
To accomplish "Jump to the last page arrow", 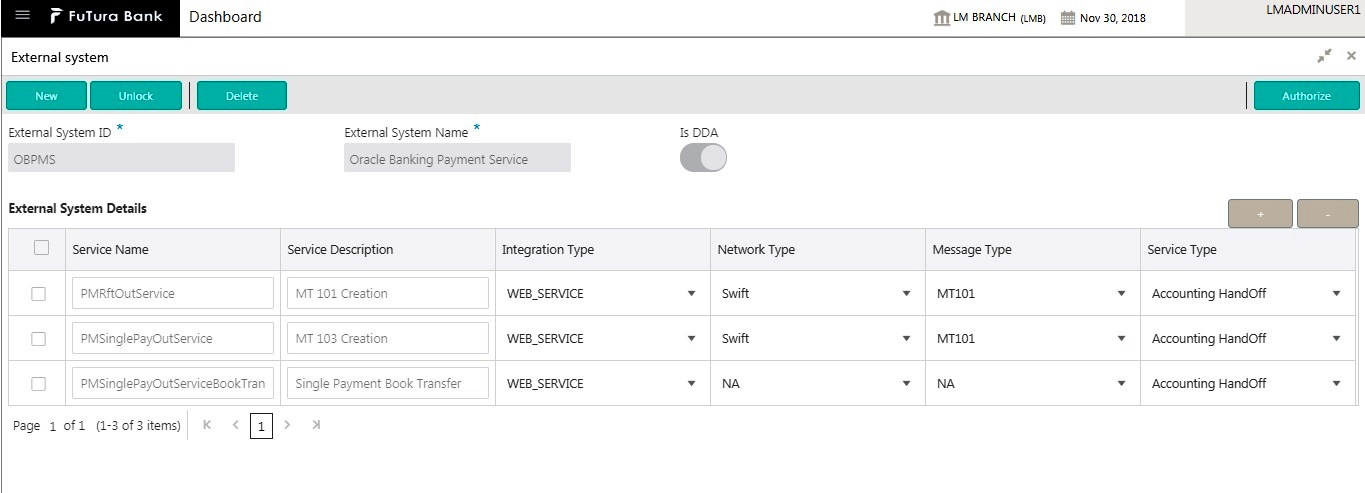I will 316,425.
